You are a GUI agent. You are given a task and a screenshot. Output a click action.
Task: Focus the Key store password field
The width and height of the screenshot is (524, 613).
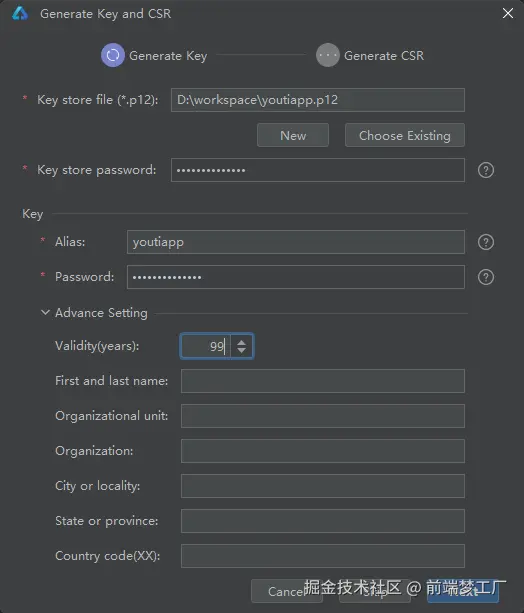tap(318, 170)
